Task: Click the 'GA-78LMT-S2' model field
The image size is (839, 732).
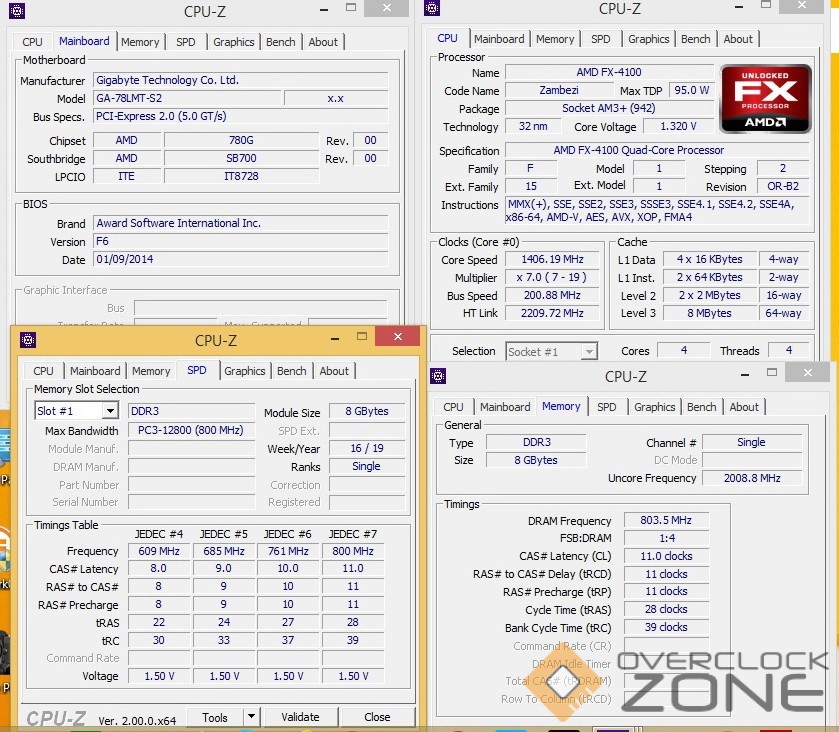Action: click(187, 98)
